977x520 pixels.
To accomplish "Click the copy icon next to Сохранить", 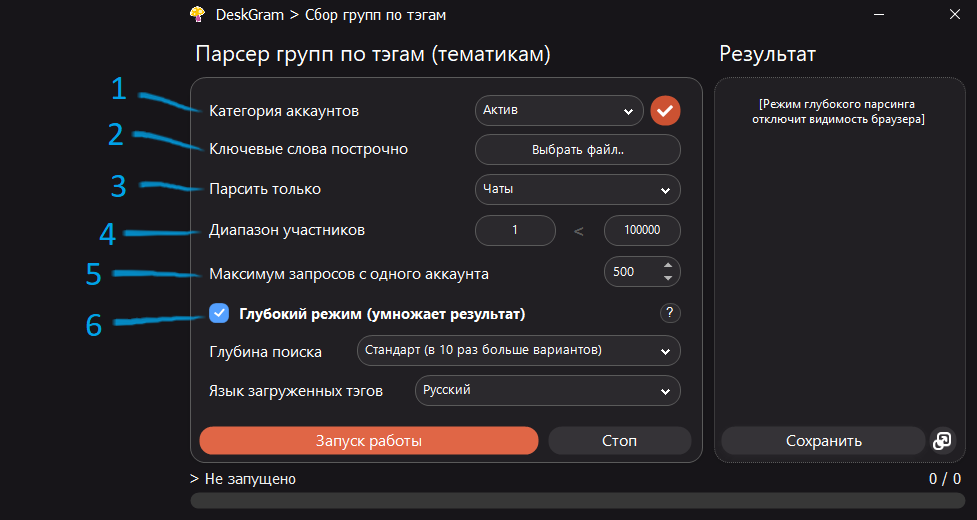I will click(x=941, y=441).
